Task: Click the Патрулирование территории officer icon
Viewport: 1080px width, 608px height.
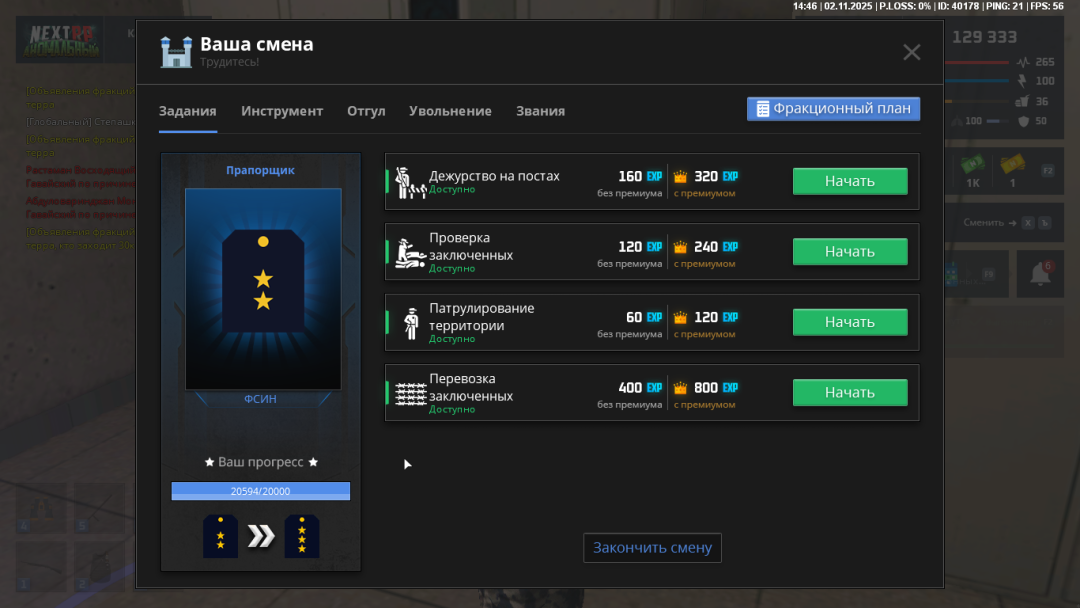Action: (410, 323)
